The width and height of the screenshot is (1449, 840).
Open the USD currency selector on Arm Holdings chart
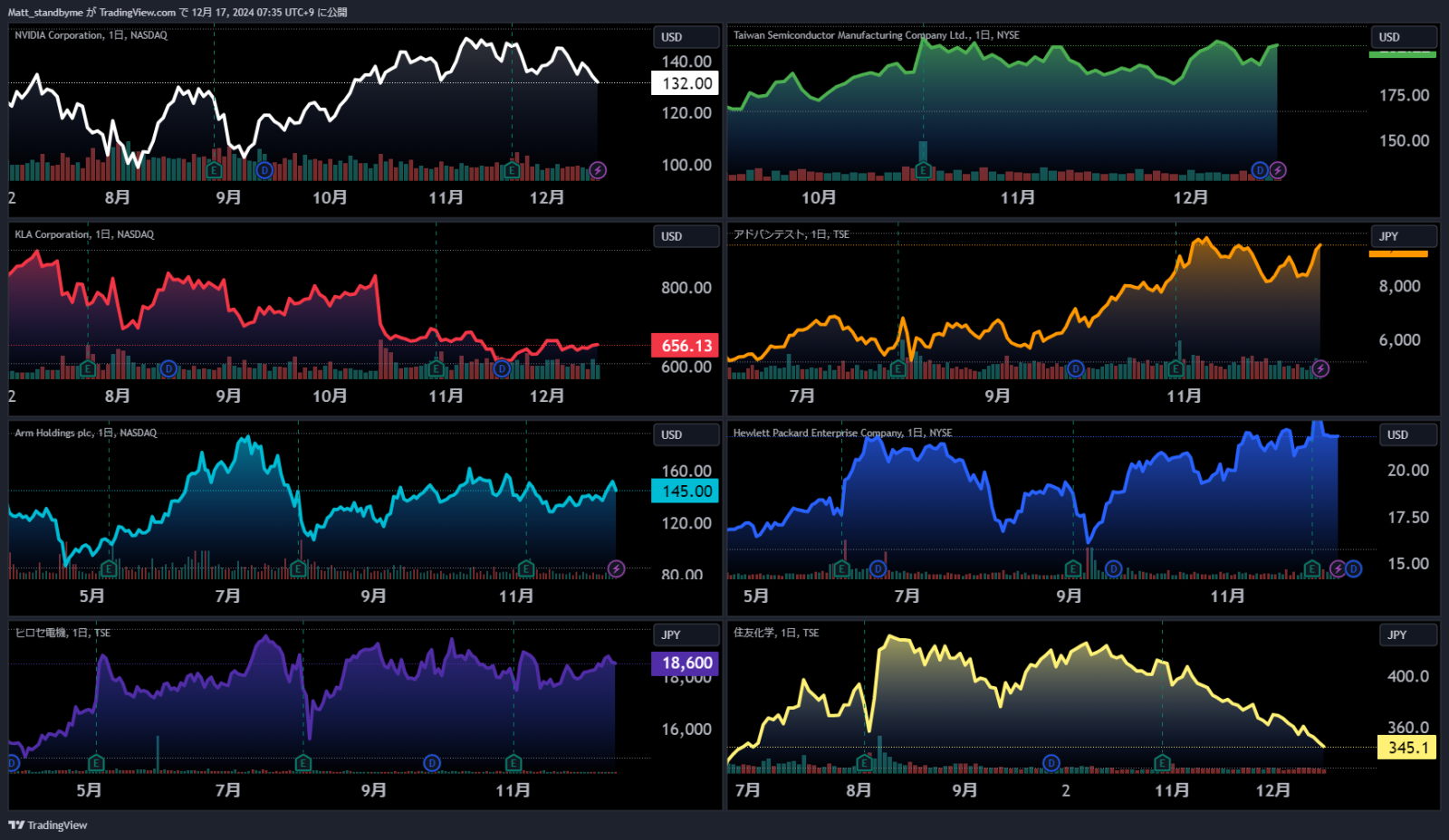[x=686, y=434]
